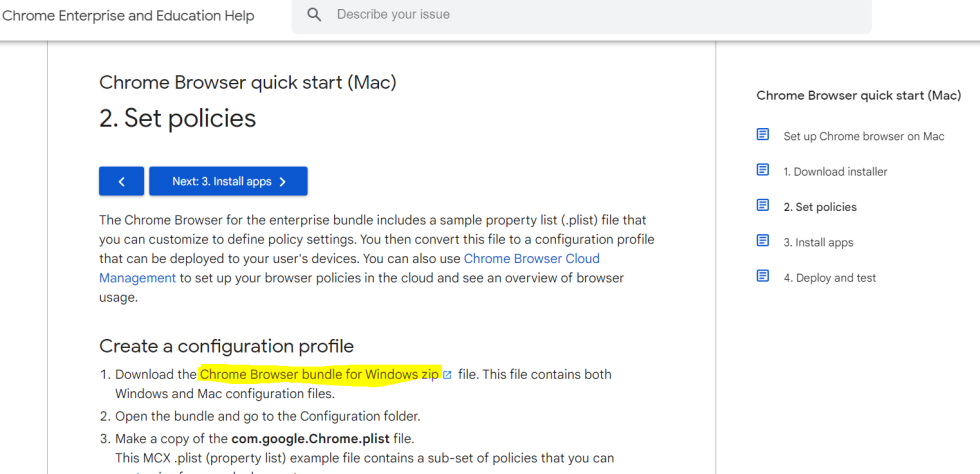Click main title 'Chrome Browser quick start (Mac)'

tap(248, 83)
